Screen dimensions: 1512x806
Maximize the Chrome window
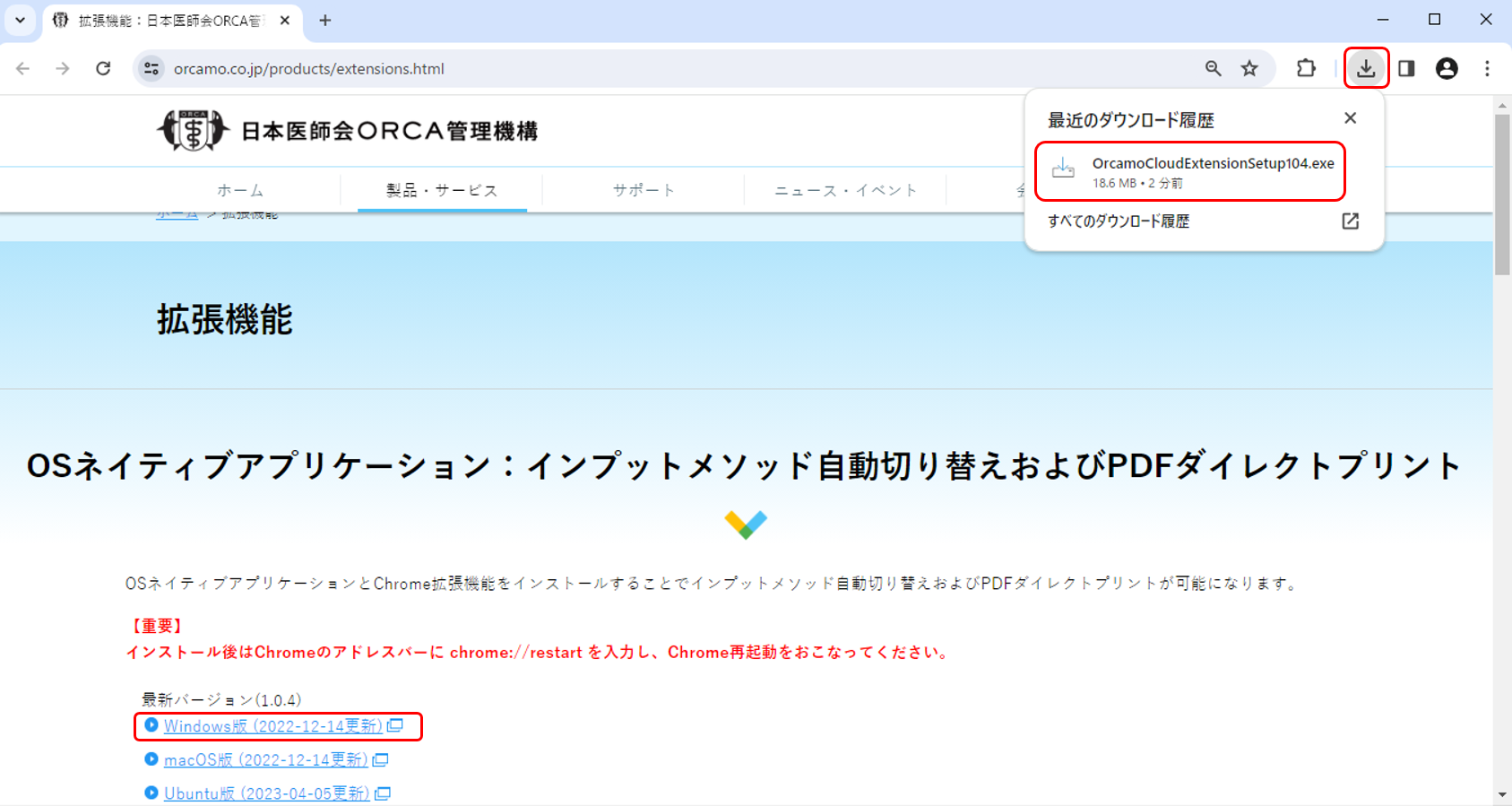1434,20
